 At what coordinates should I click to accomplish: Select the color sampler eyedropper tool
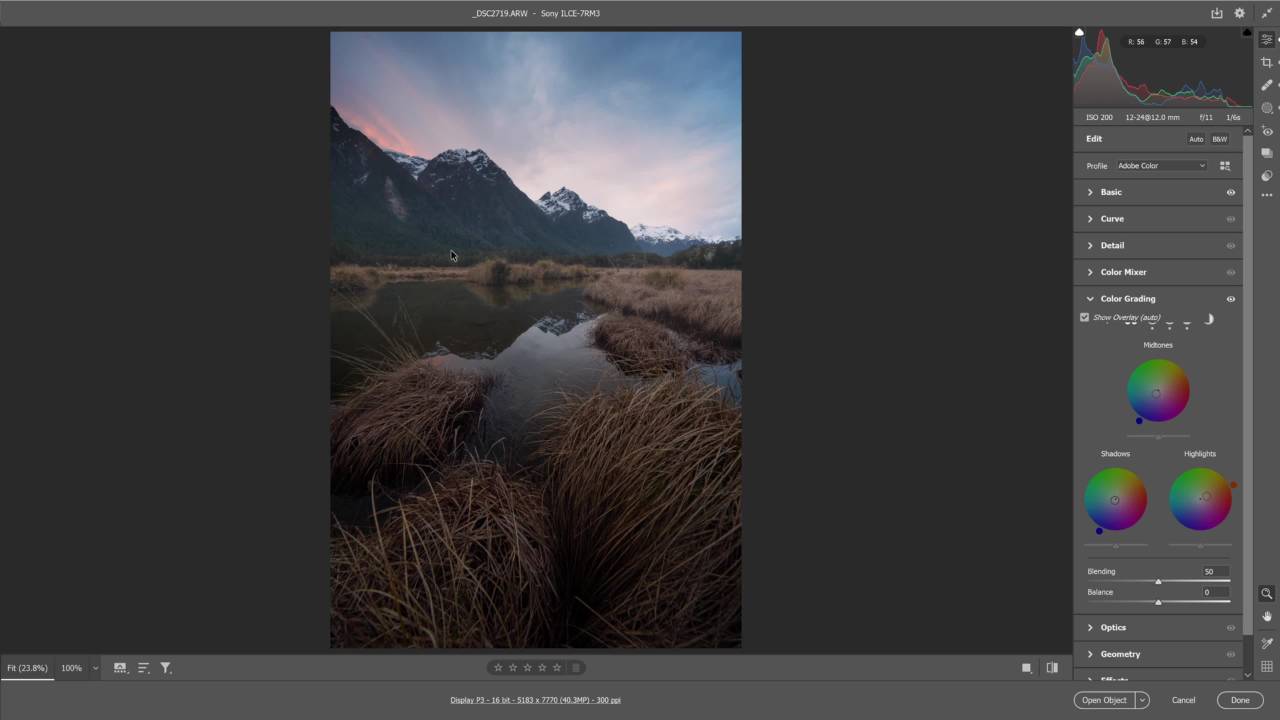1267,643
